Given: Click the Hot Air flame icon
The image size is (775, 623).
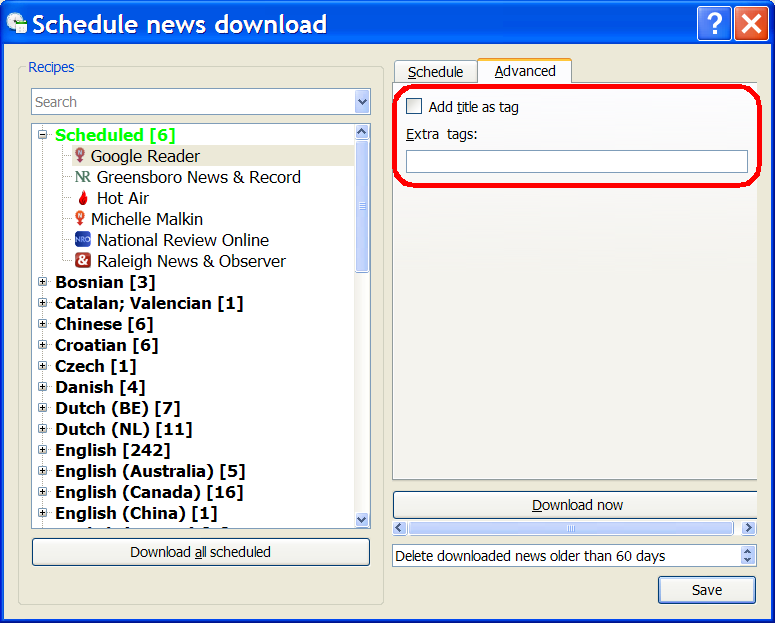Looking at the screenshot, I should pos(83,198).
